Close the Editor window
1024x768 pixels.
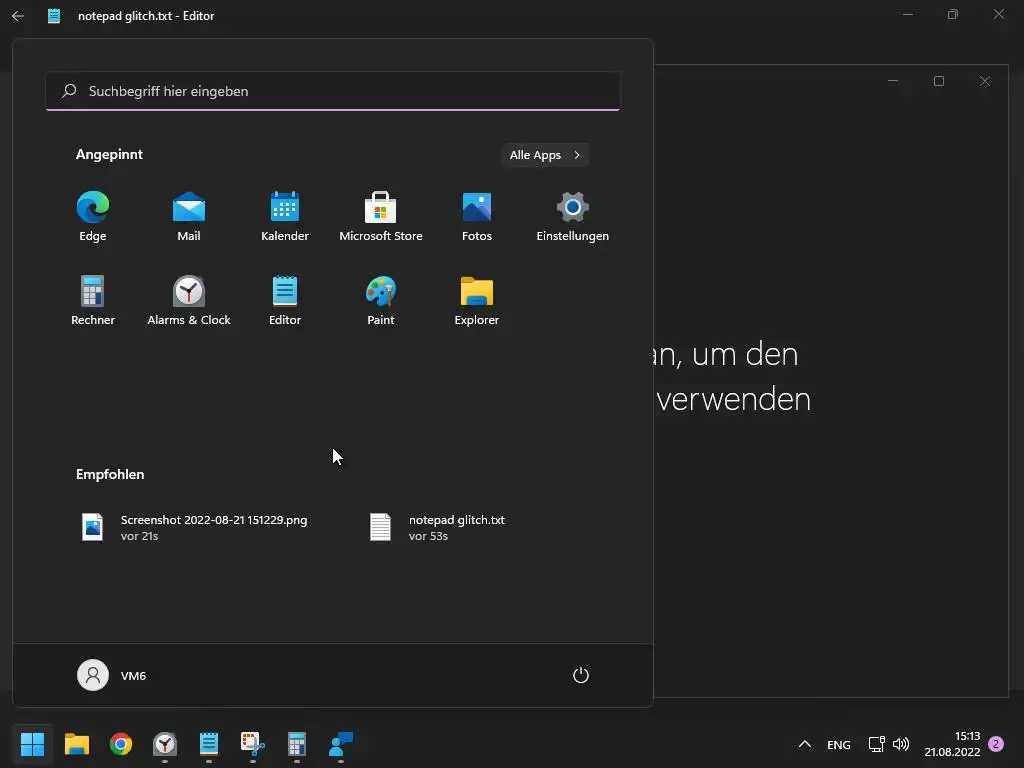[999, 14]
